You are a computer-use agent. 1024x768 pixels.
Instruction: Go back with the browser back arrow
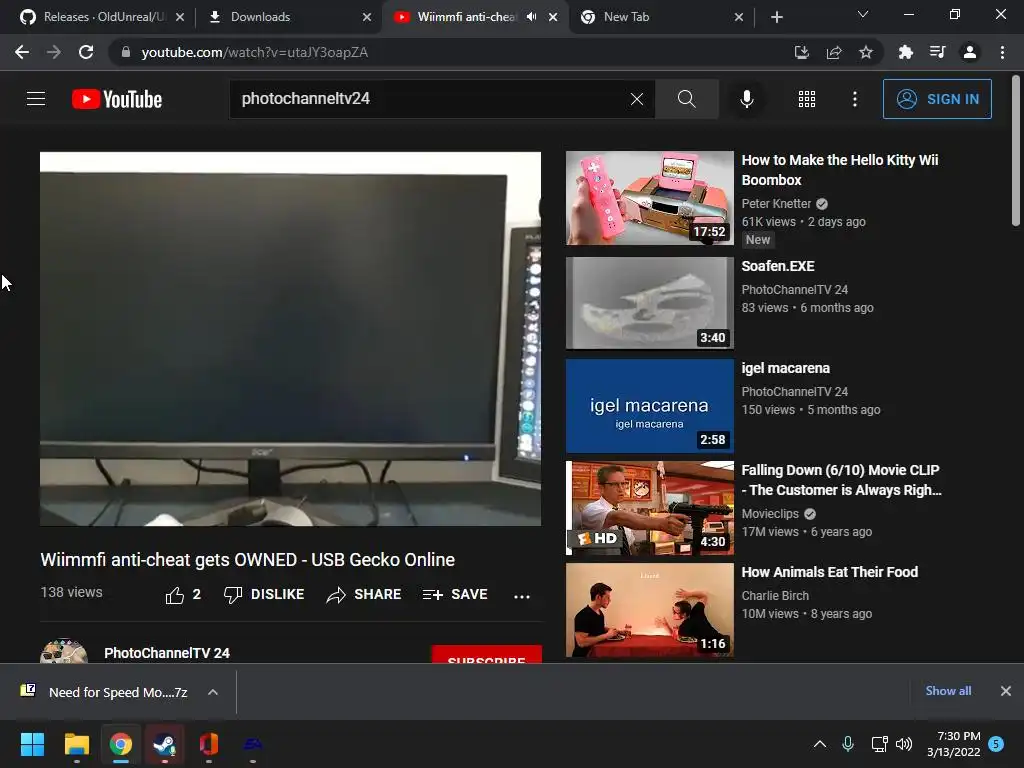click(22, 52)
